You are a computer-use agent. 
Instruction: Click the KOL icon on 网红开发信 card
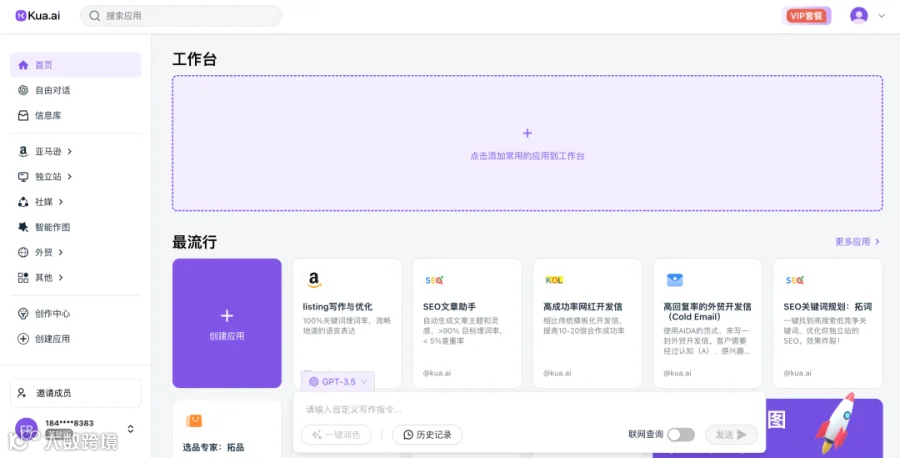[x=554, y=280]
